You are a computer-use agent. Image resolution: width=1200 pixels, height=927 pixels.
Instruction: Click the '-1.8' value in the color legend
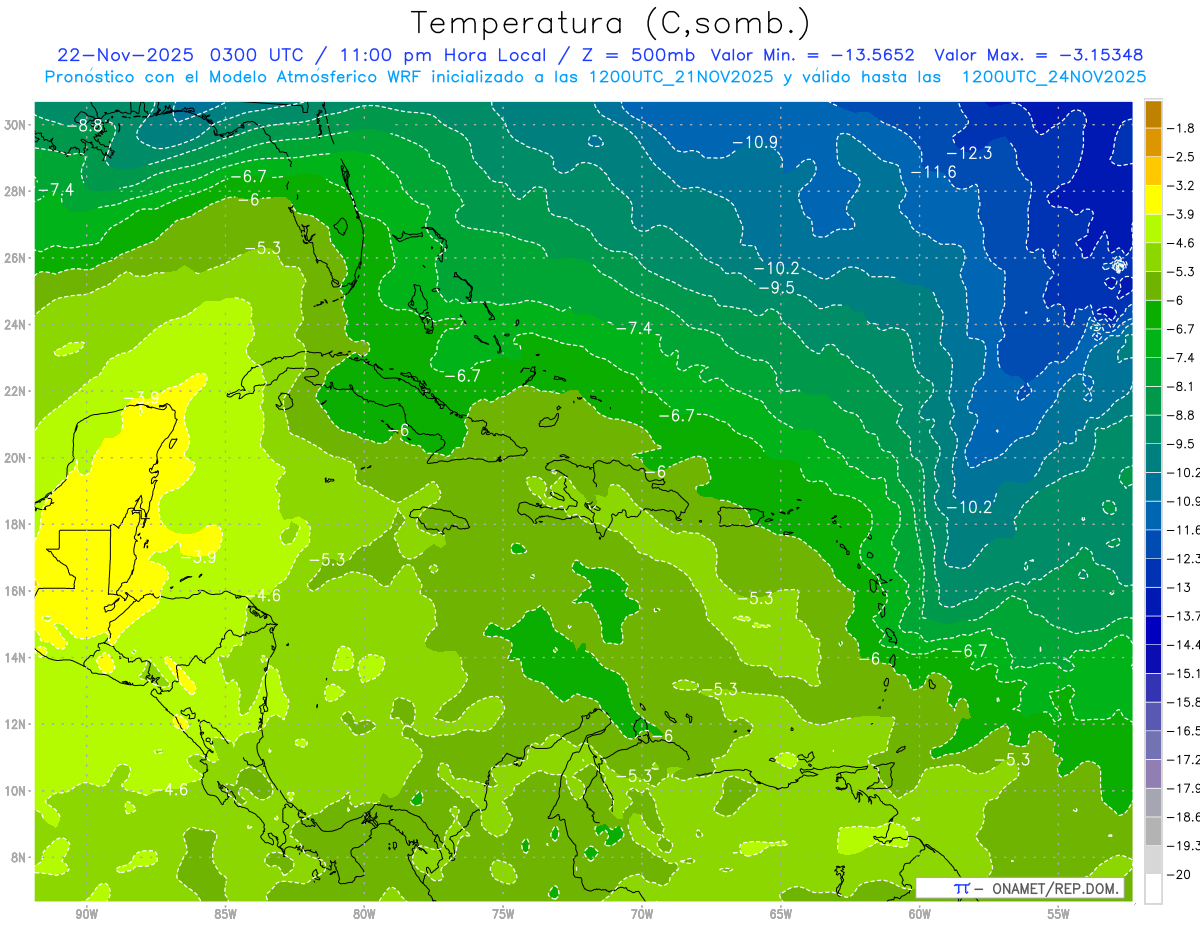click(x=1181, y=129)
